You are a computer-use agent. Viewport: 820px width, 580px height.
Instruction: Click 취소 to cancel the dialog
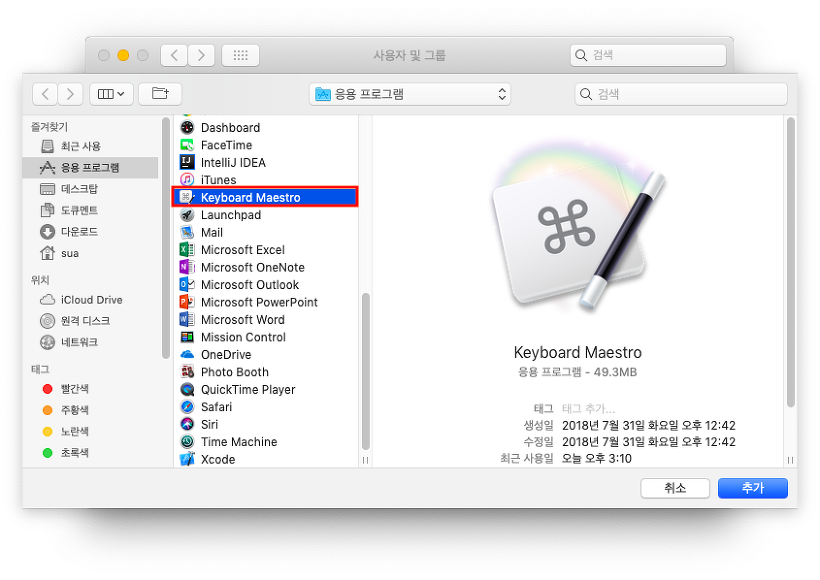[x=675, y=488]
